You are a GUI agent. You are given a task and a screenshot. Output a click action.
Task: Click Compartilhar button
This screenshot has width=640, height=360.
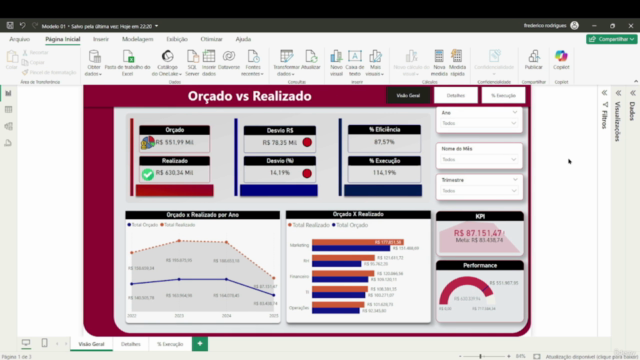point(611,39)
